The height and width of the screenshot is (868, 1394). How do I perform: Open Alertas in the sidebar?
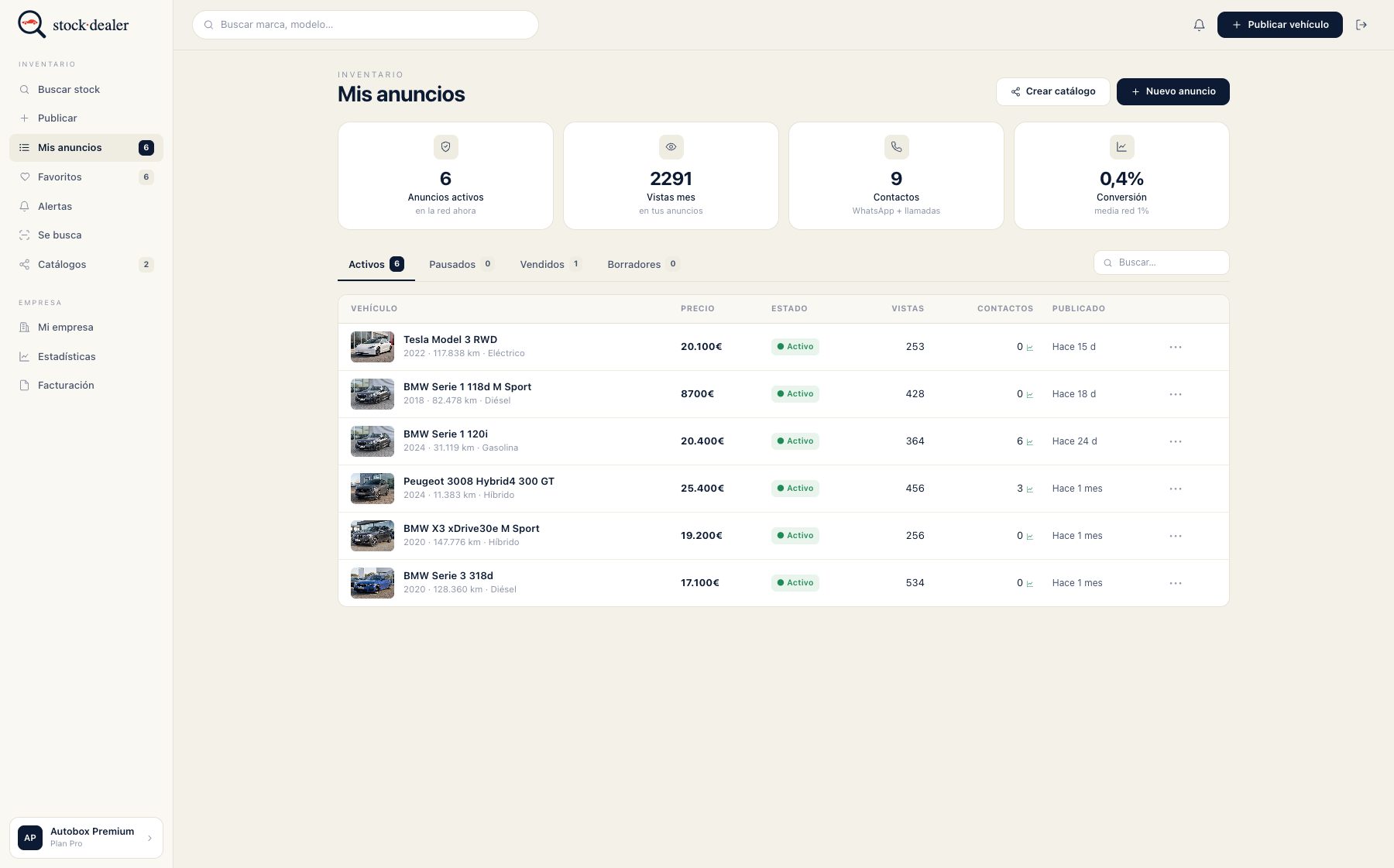tap(86, 206)
